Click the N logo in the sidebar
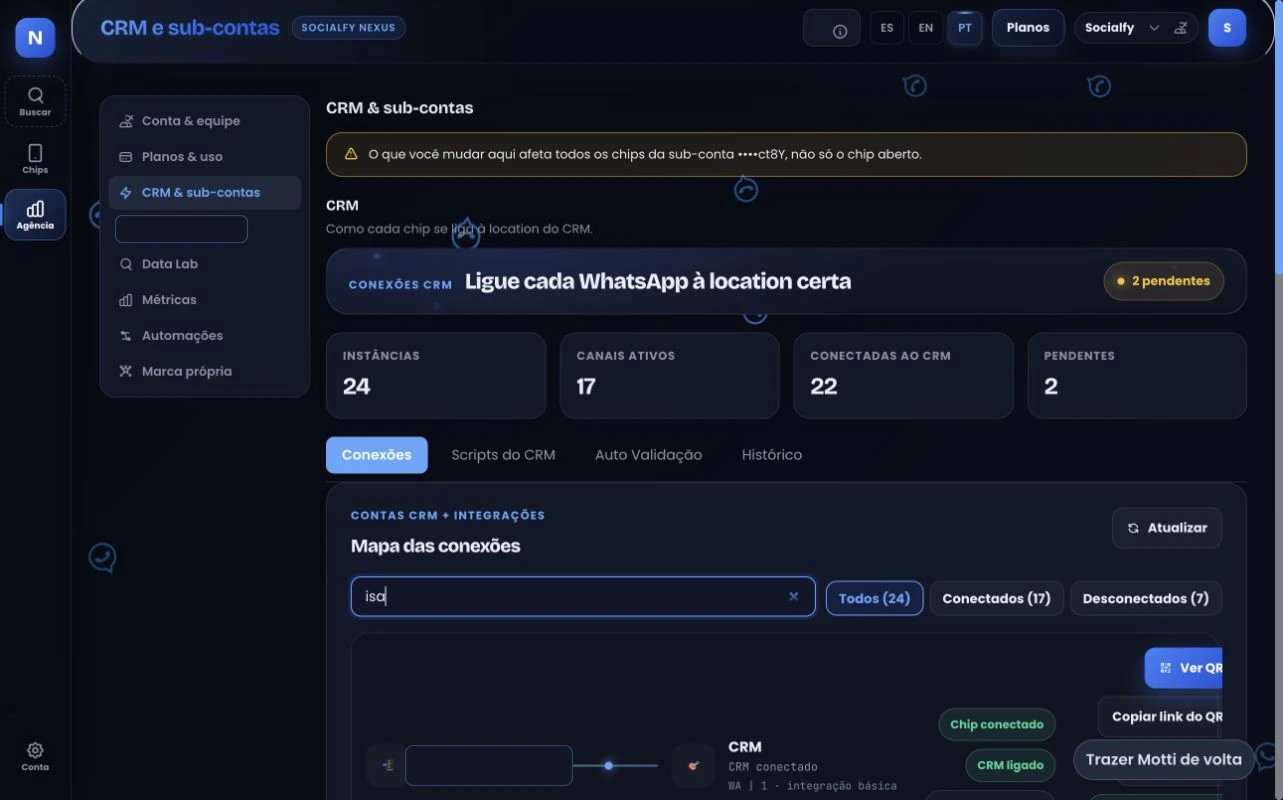The image size is (1283, 800). tap(35, 38)
